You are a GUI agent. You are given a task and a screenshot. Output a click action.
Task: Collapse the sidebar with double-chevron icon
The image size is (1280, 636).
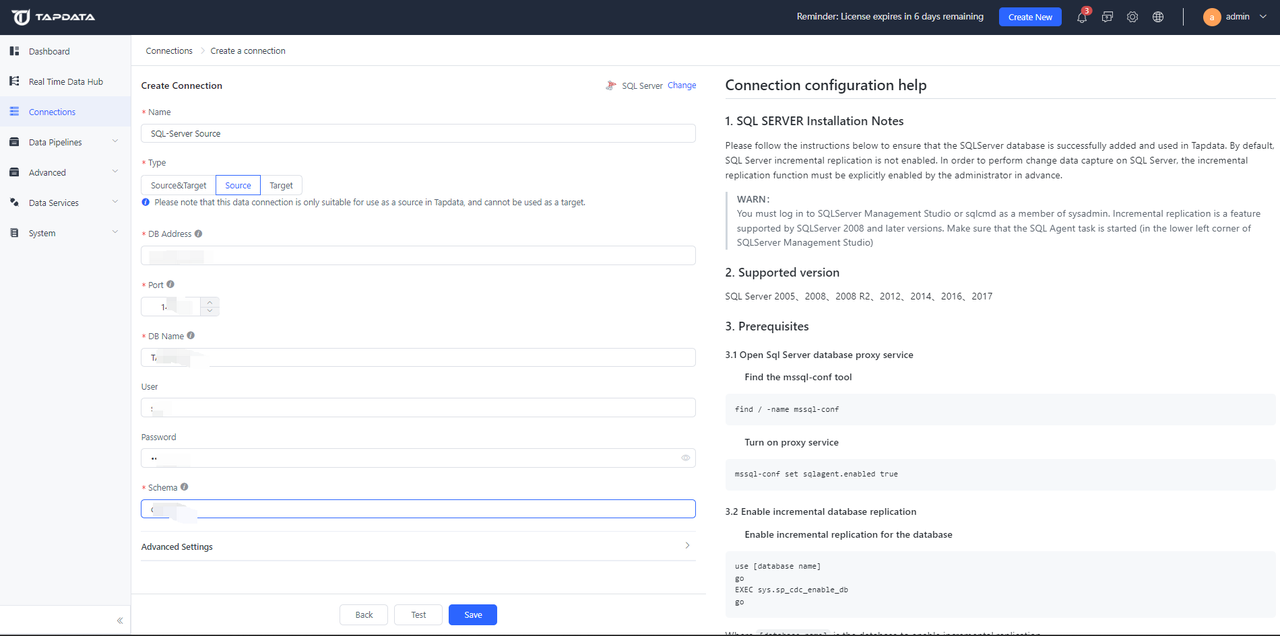coord(119,620)
